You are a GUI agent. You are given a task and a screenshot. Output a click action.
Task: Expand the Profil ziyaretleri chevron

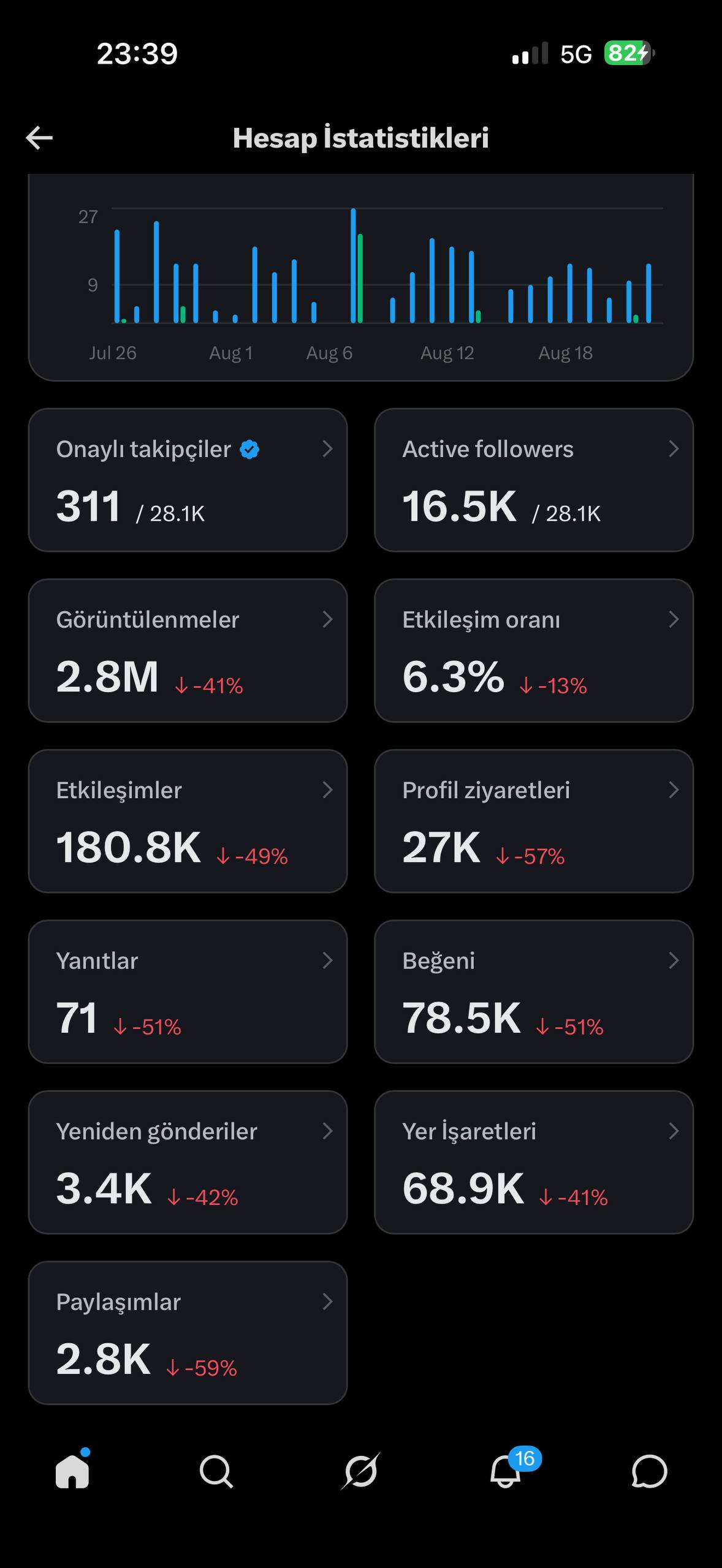[x=674, y=790]
